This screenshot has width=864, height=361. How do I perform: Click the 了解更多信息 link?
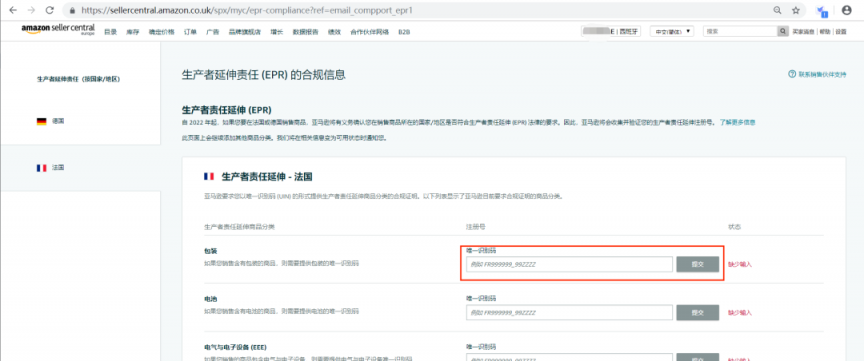[x=737, y=122]
